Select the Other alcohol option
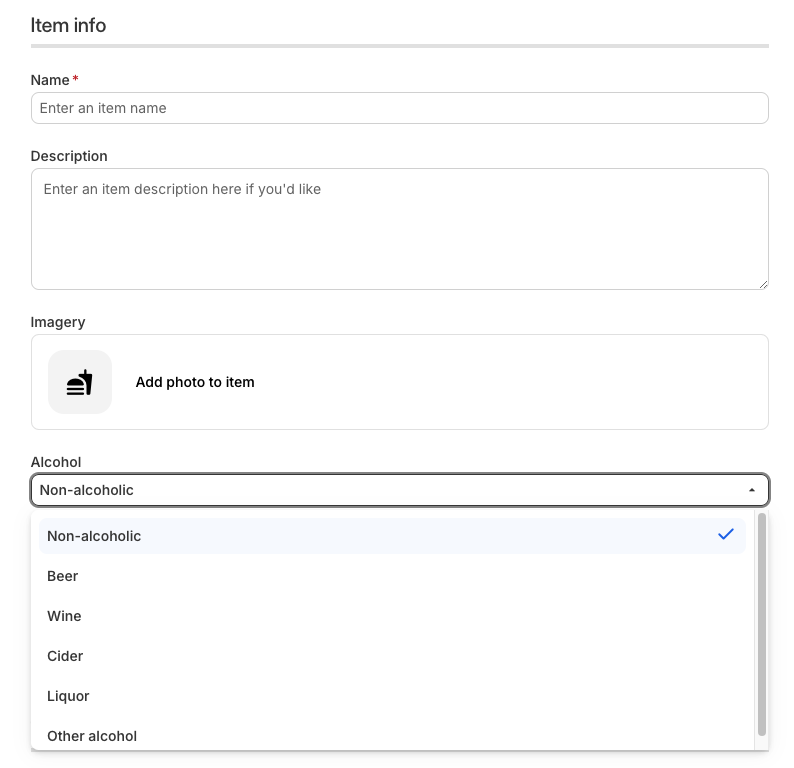The width and height of the screenshot is (794, 768). pos(392,736)
